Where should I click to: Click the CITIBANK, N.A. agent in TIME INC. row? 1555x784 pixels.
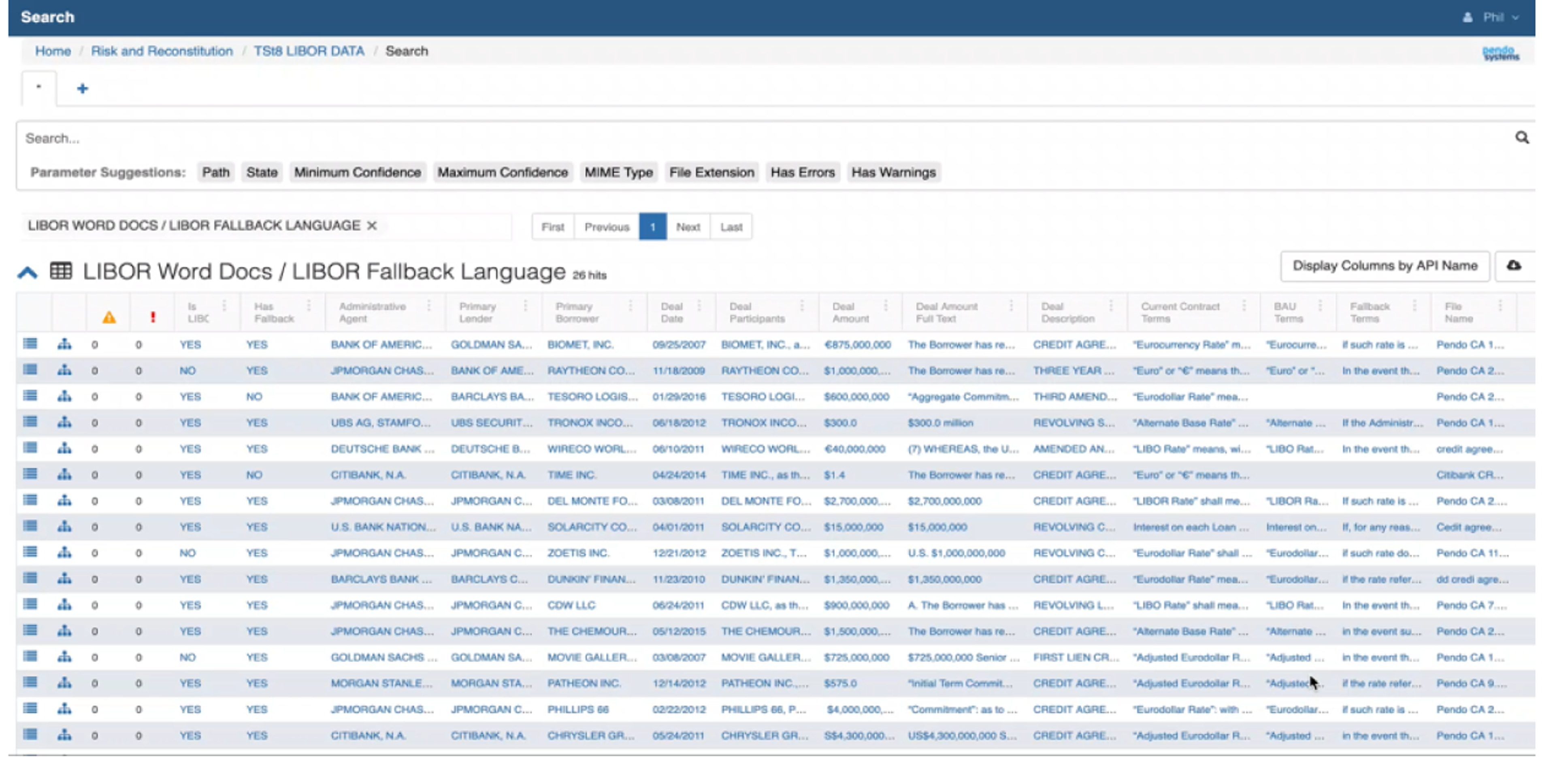point(368,475)
